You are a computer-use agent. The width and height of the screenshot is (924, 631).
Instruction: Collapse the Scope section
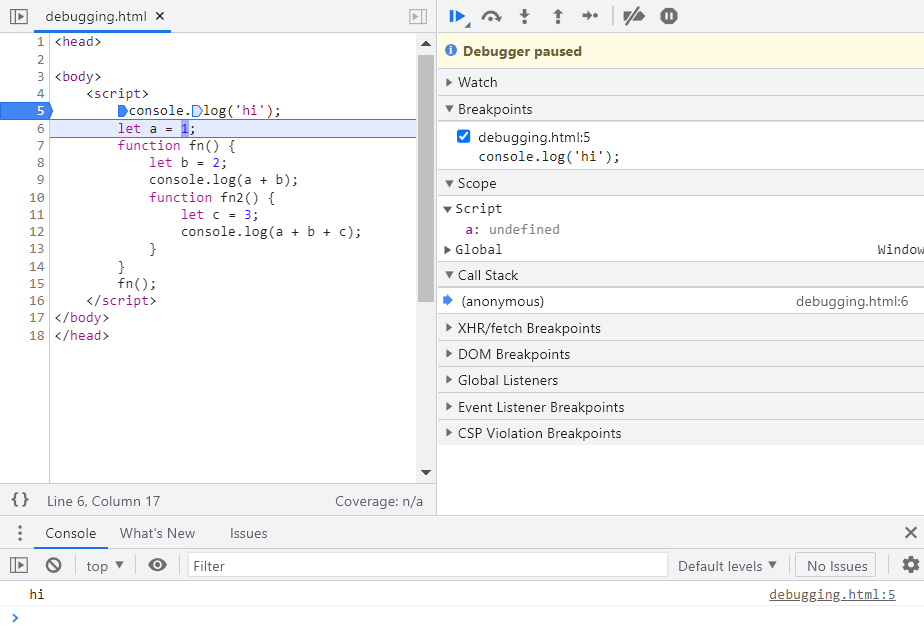point(681,184)
